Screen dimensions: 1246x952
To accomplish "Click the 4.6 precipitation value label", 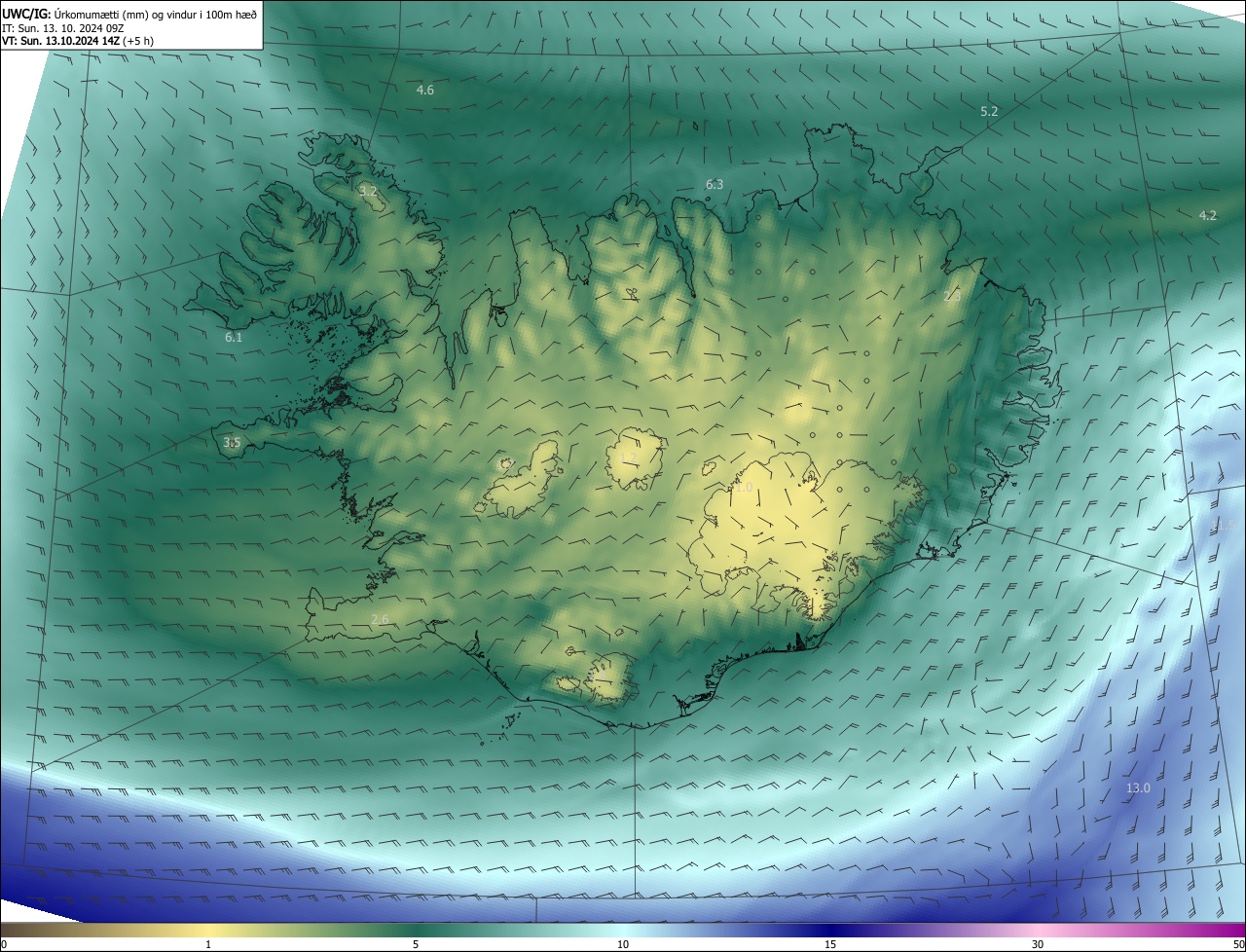I will pyautogui.click(x=425, y=90).
